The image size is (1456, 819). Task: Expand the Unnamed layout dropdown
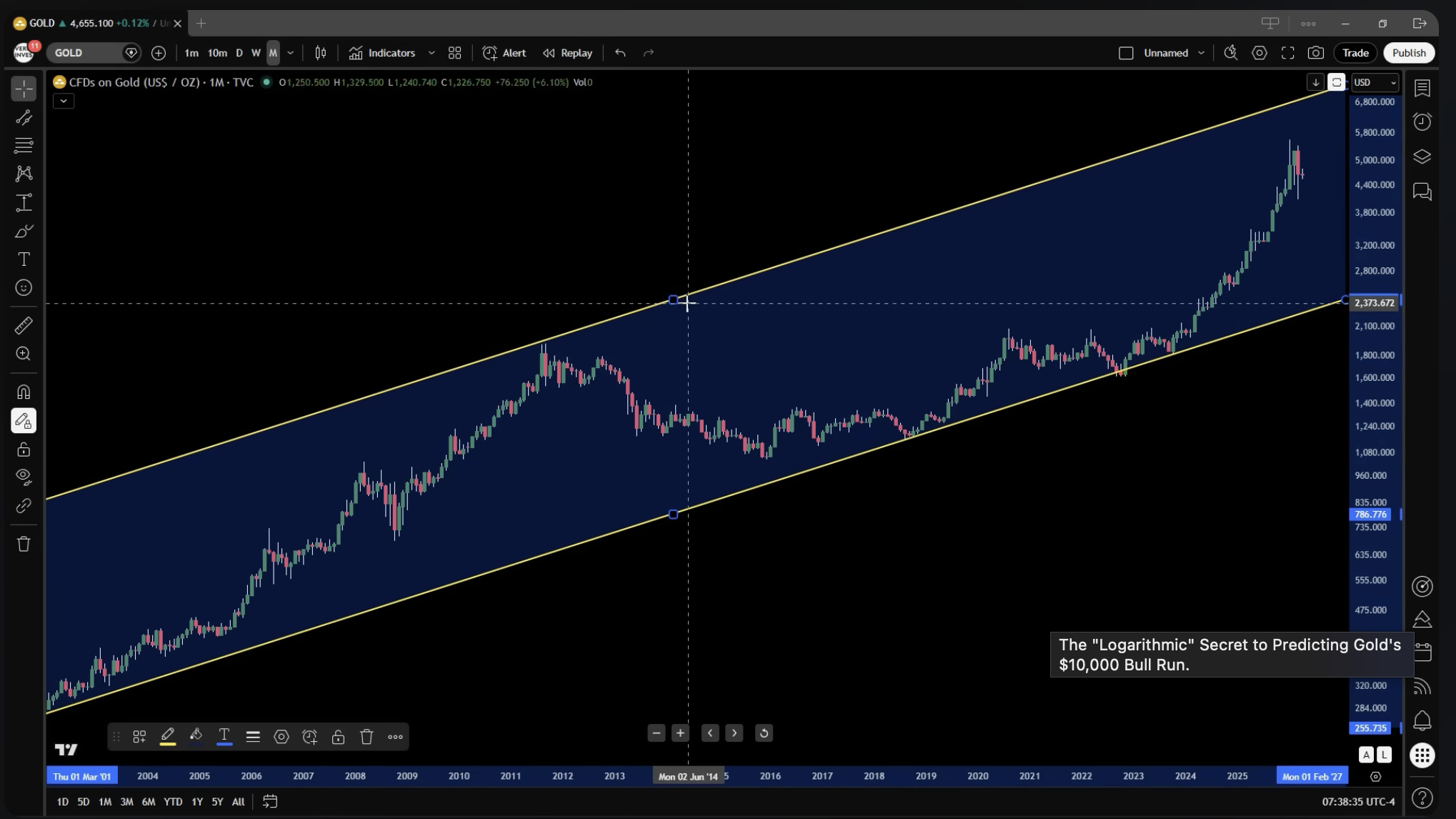(1201, 53)
